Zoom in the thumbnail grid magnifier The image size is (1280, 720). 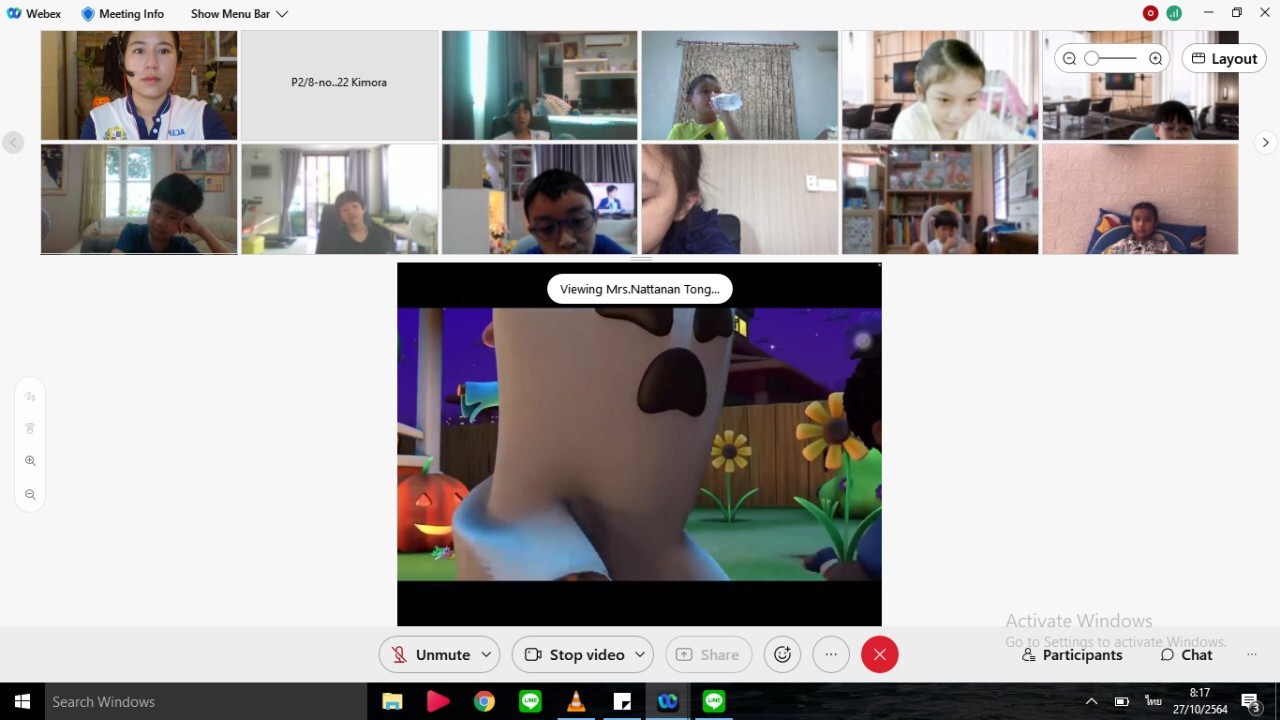(1155, 59)
